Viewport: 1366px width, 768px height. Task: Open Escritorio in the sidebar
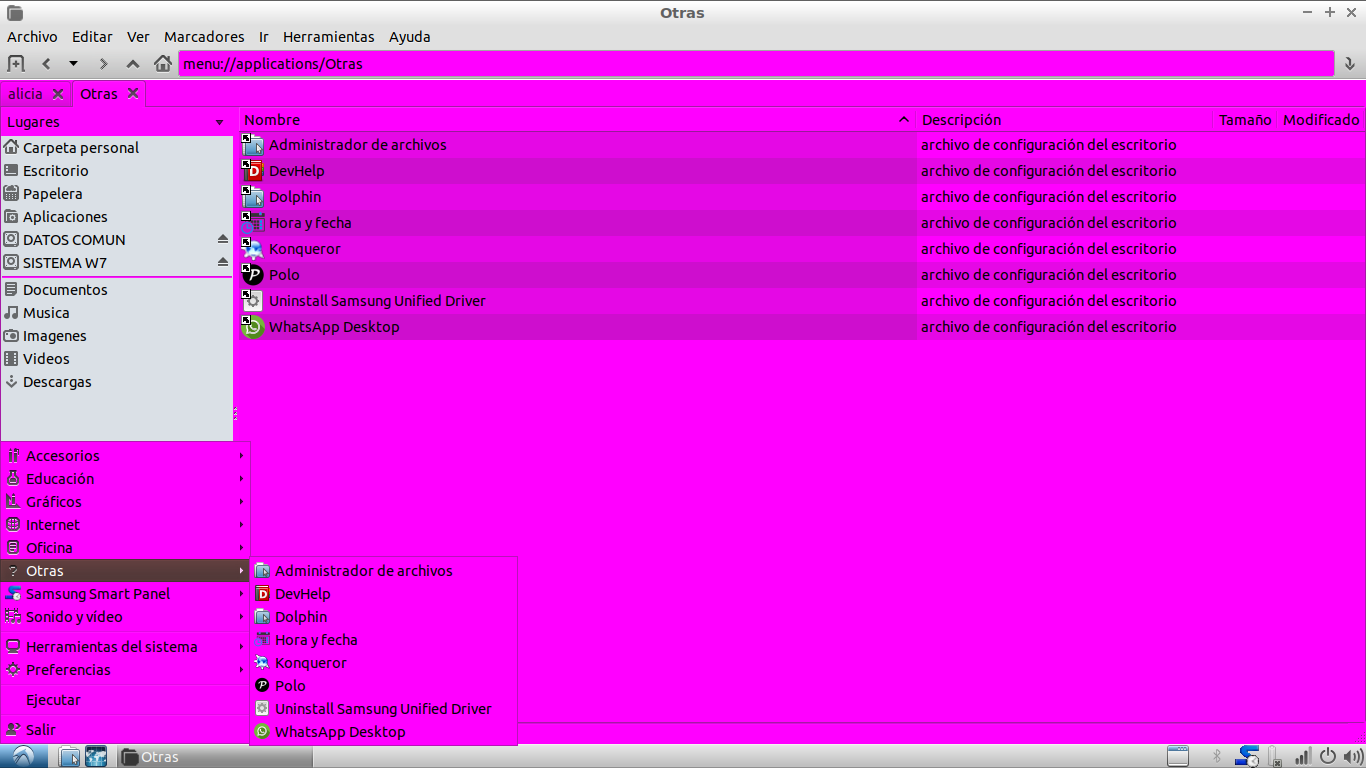coord(116,171)
